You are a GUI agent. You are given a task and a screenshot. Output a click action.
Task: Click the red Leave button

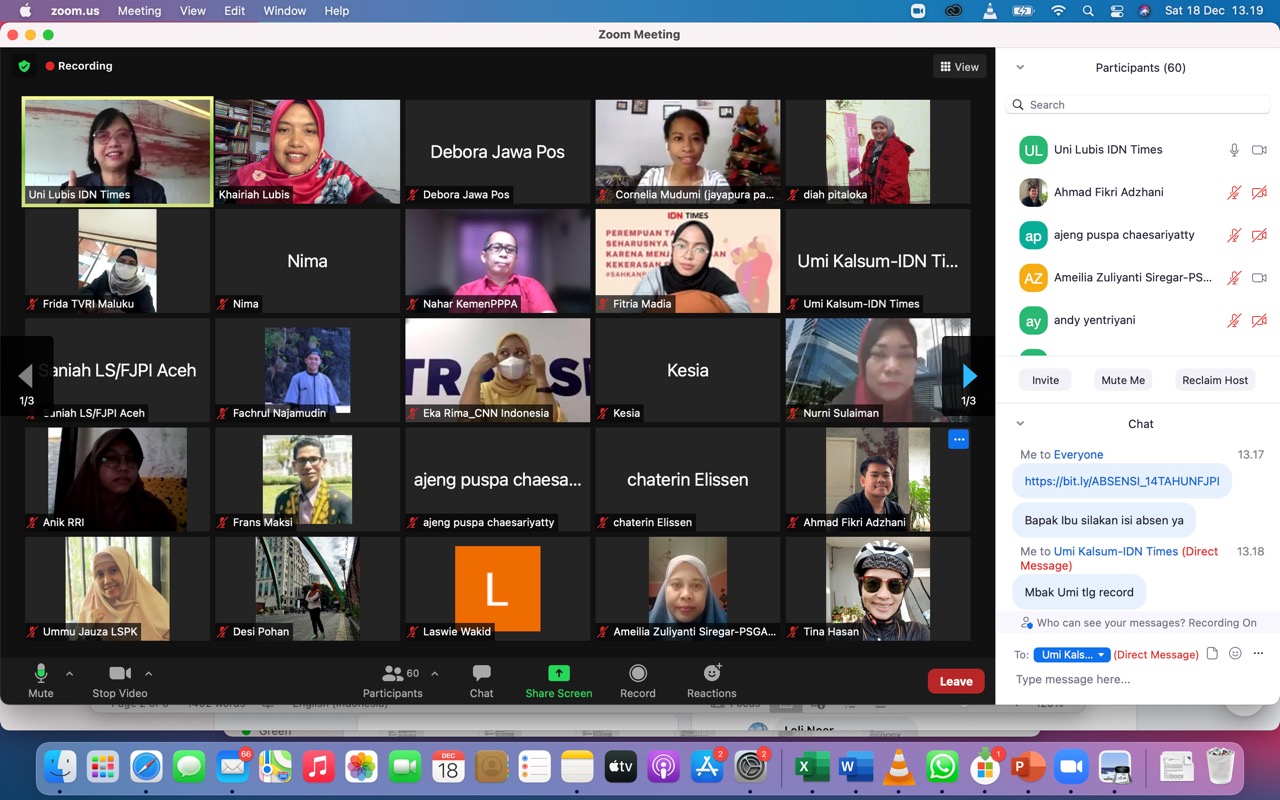click(x=955, y=681)
